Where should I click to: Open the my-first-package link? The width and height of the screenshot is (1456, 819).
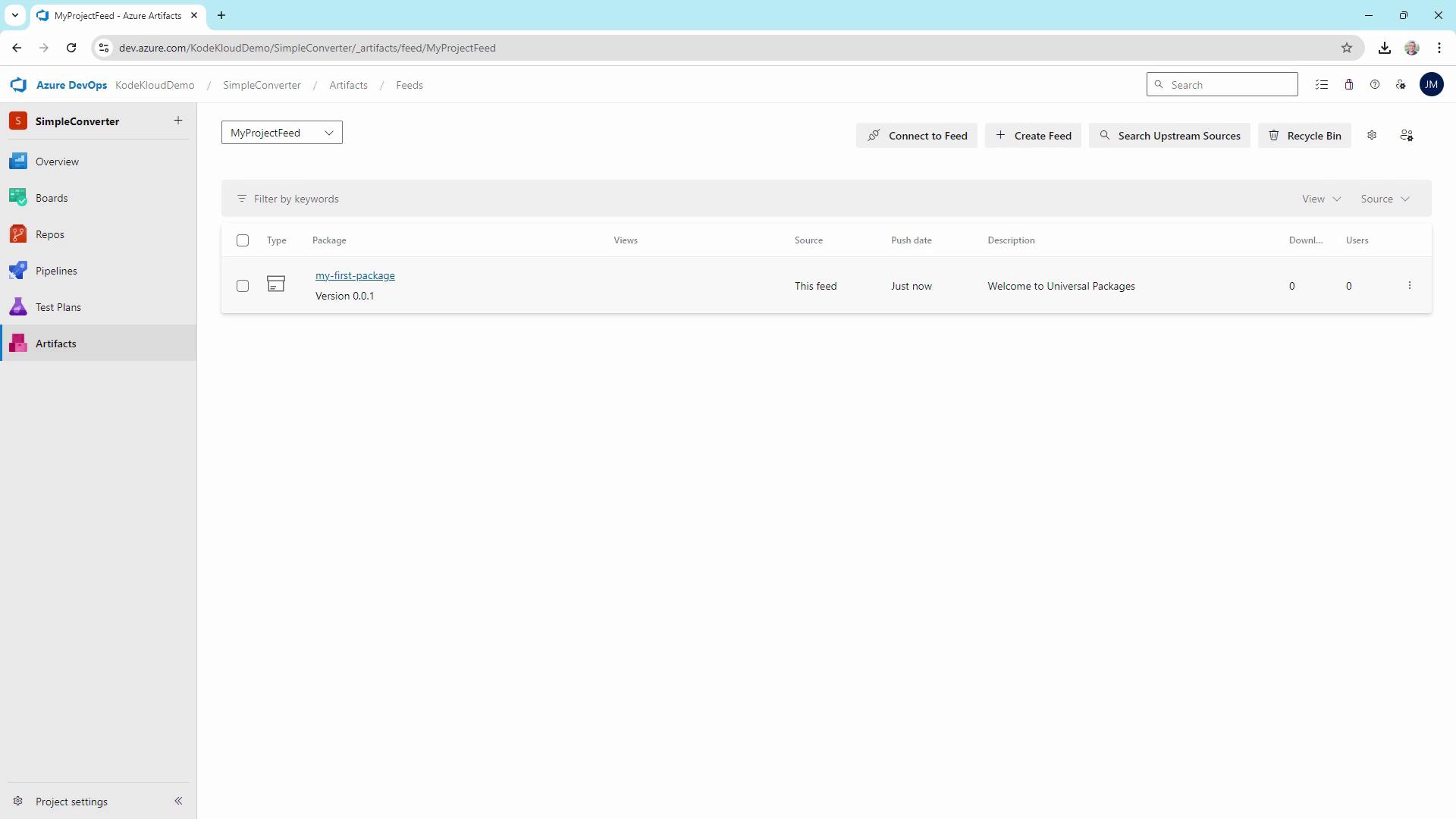click(x=355, y=275)
